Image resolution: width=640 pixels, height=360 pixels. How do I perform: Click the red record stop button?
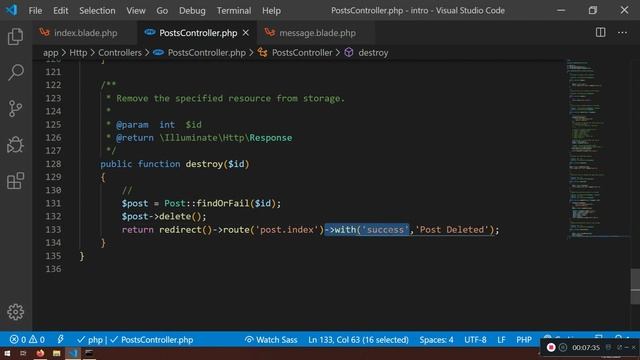pyautogui.click(x=551, y=347)
